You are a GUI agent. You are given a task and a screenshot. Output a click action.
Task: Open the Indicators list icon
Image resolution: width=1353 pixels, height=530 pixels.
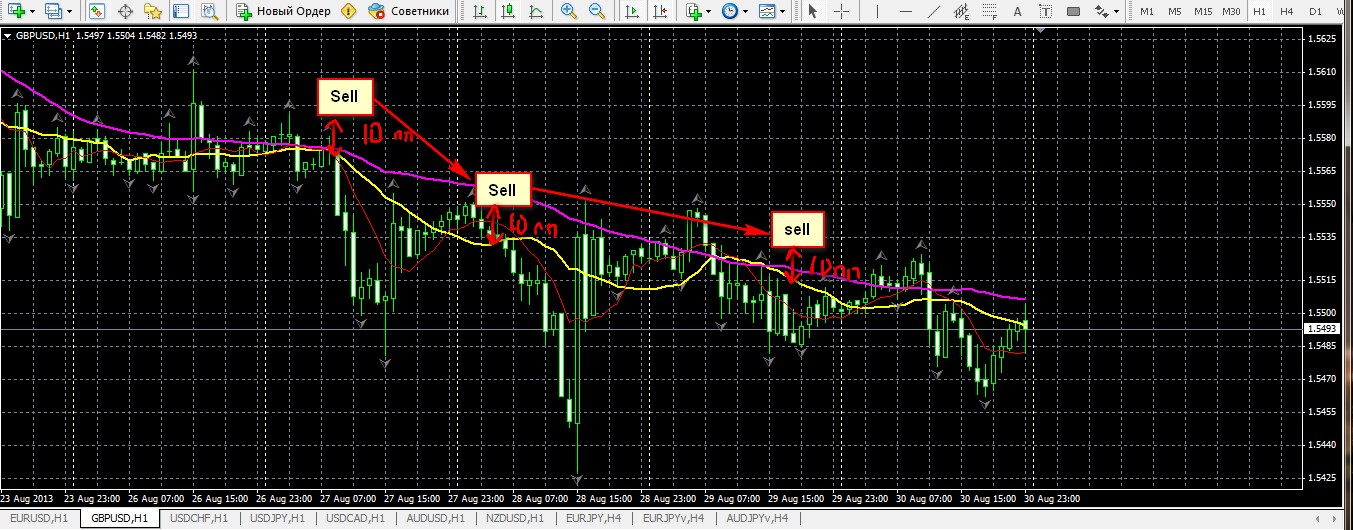pyautogui.click(x=694, y=12)
